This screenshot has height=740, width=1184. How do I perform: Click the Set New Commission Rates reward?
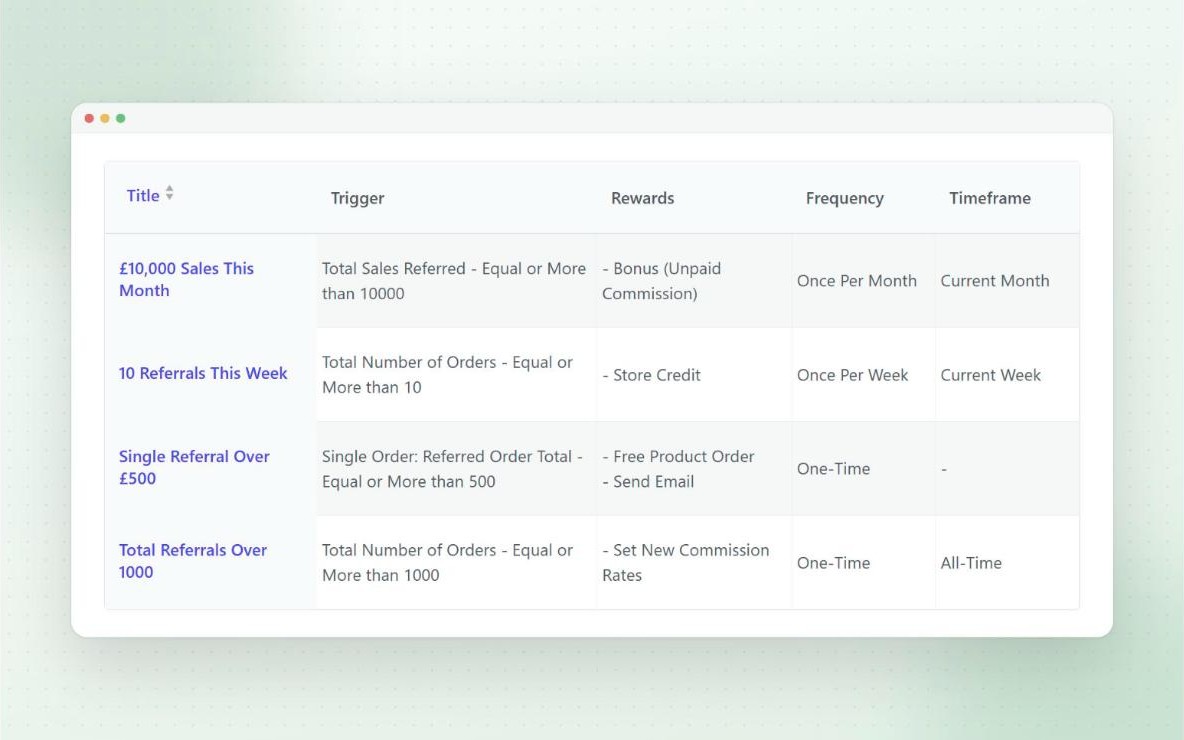pyautogui.click(x=686, y=563)
